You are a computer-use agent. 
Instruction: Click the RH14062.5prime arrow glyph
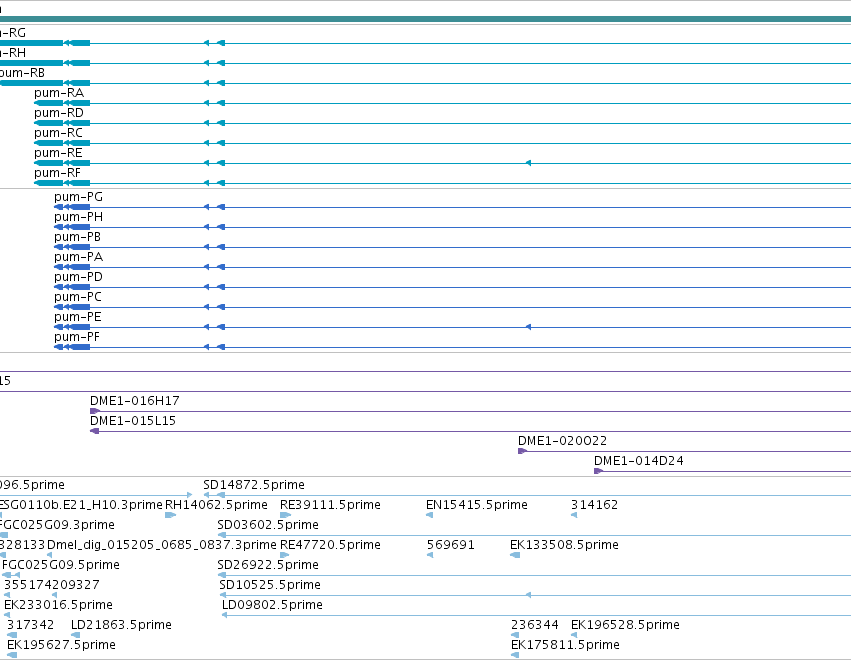[170, 515]
